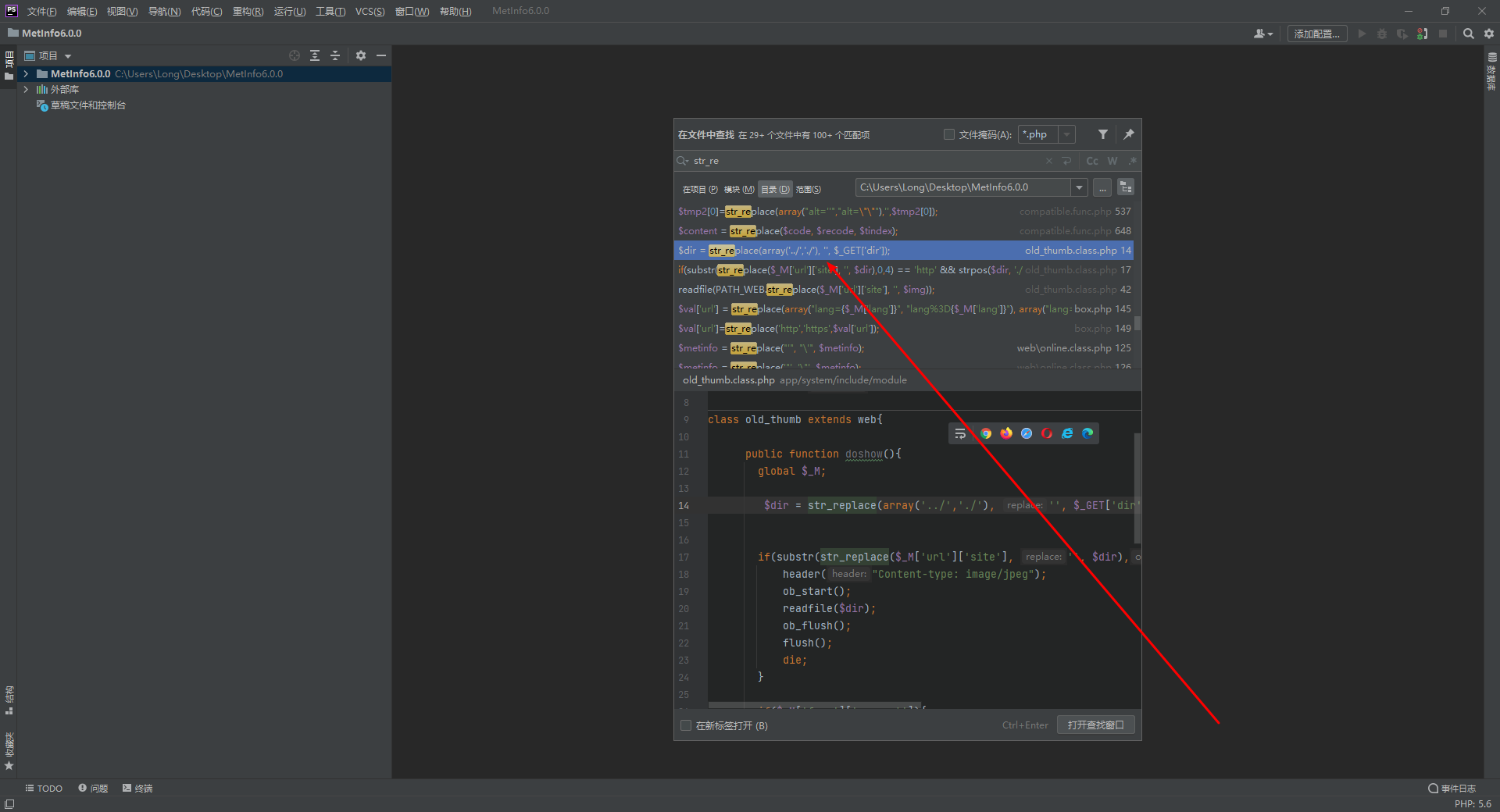Click the filter funnel icon in find dialog
Image resolution: width=1500 pixels, height=812 pixels.
(1103, 134)
